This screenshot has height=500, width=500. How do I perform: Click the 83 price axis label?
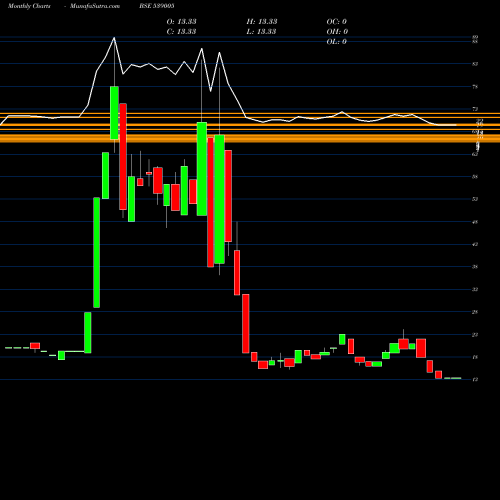(x=475, y=64)
